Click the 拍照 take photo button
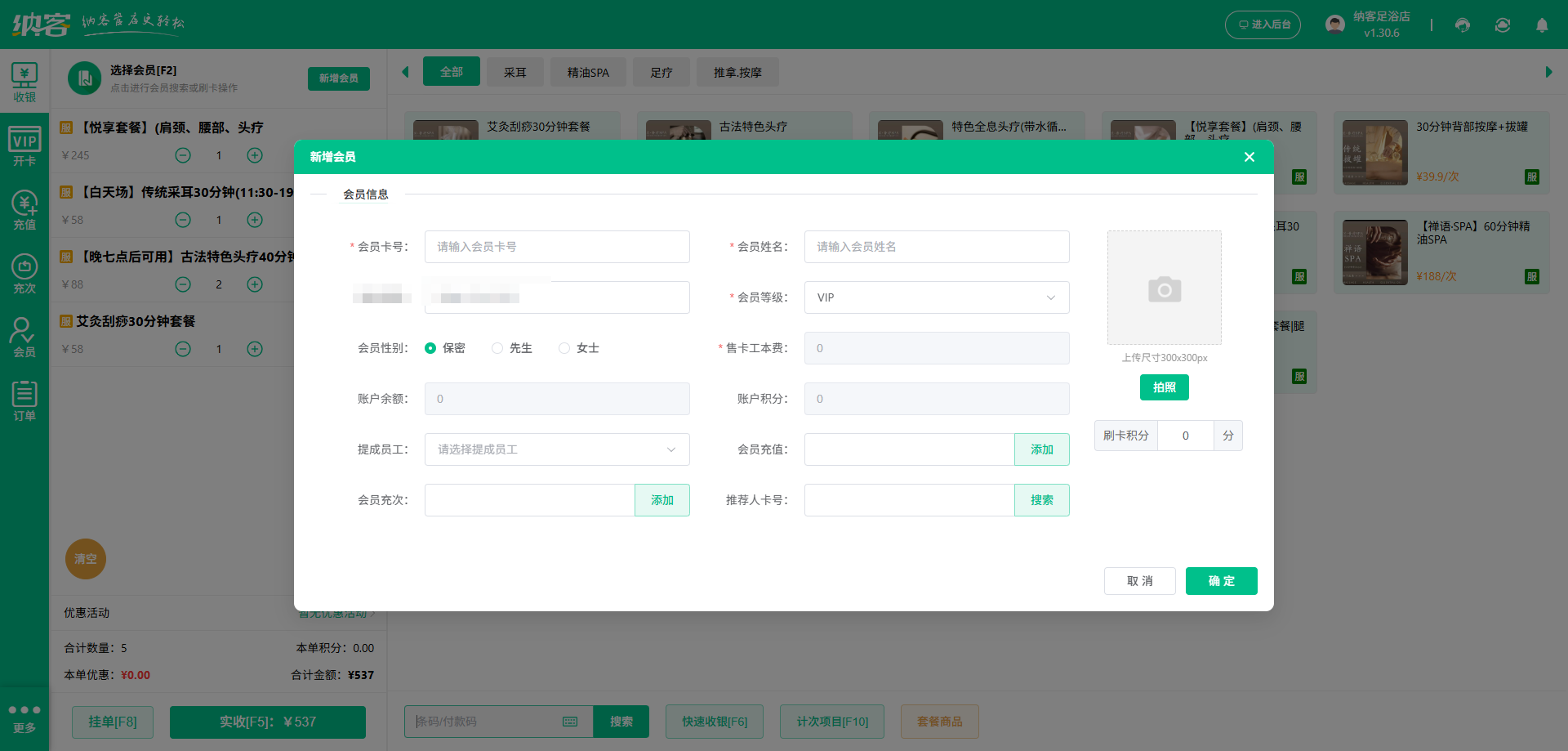Viewport: 1568px width, 751px height. 1164,387
